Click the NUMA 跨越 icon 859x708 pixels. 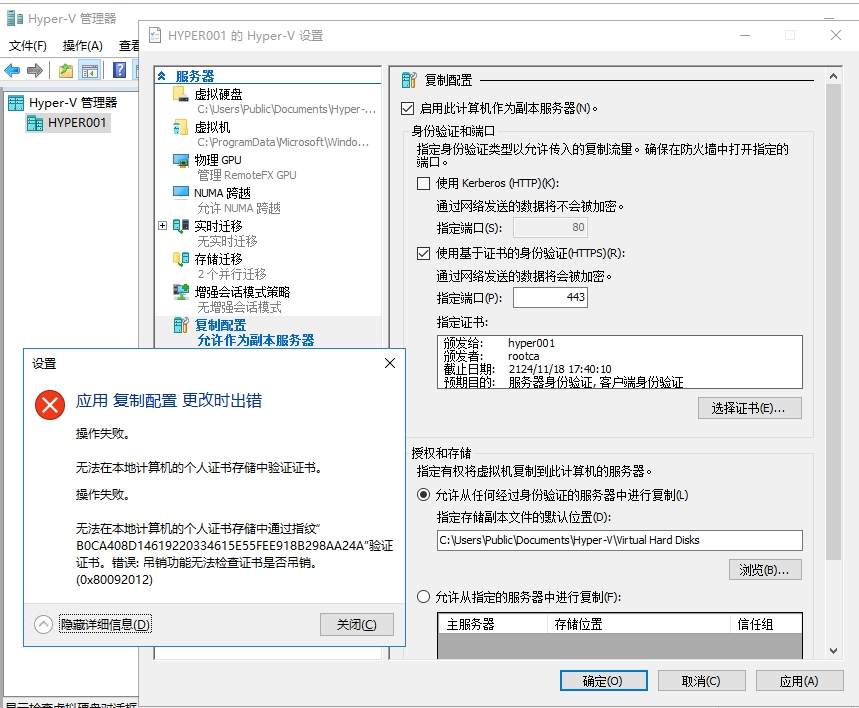point(180,192)
